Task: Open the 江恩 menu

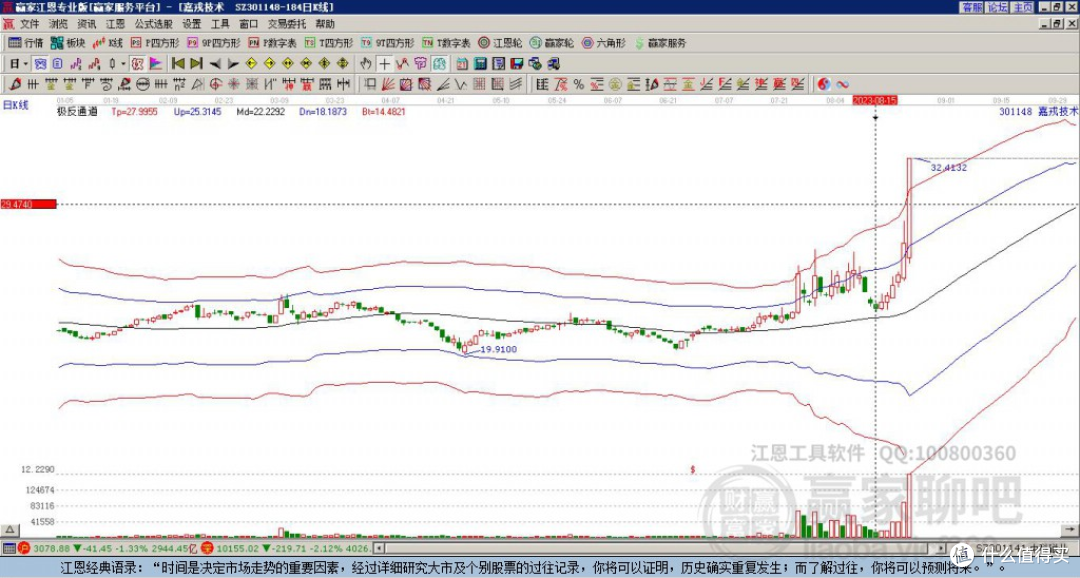Action: tap(115, 24)
